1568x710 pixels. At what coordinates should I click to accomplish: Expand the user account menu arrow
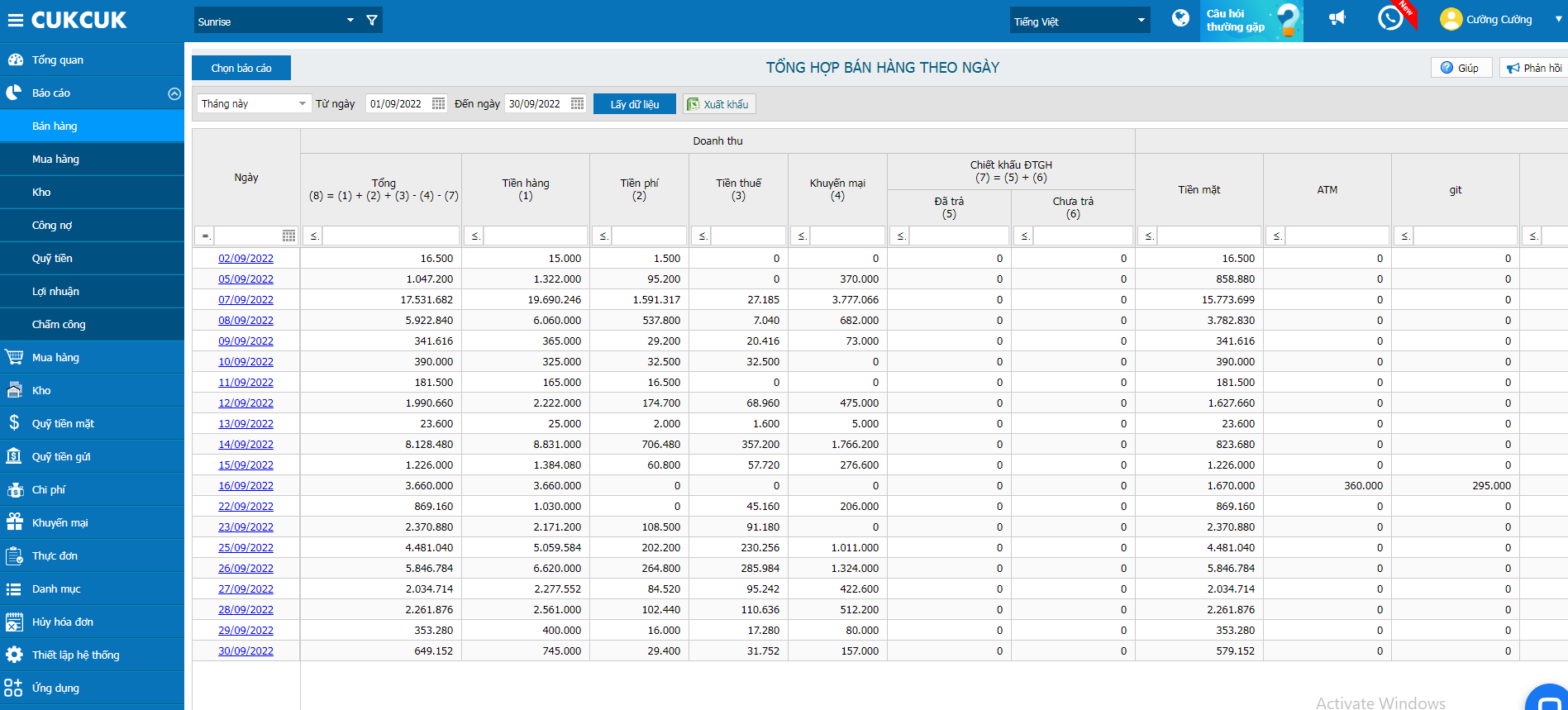tap(1559, 19)
